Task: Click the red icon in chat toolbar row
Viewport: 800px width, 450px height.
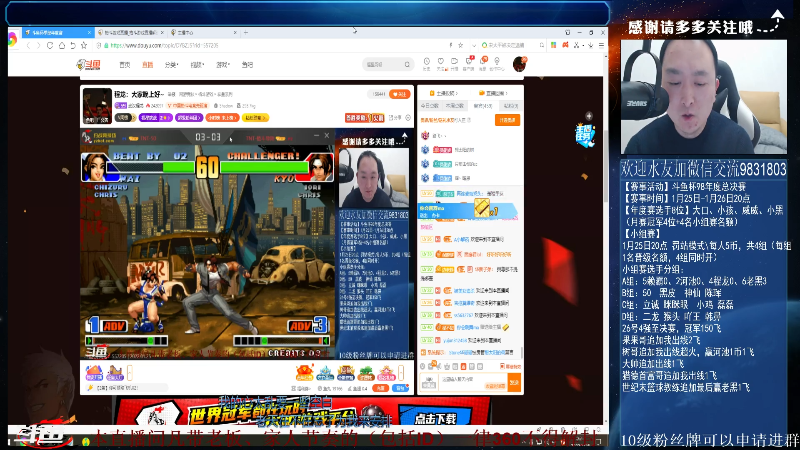Action: click(463, 366)
